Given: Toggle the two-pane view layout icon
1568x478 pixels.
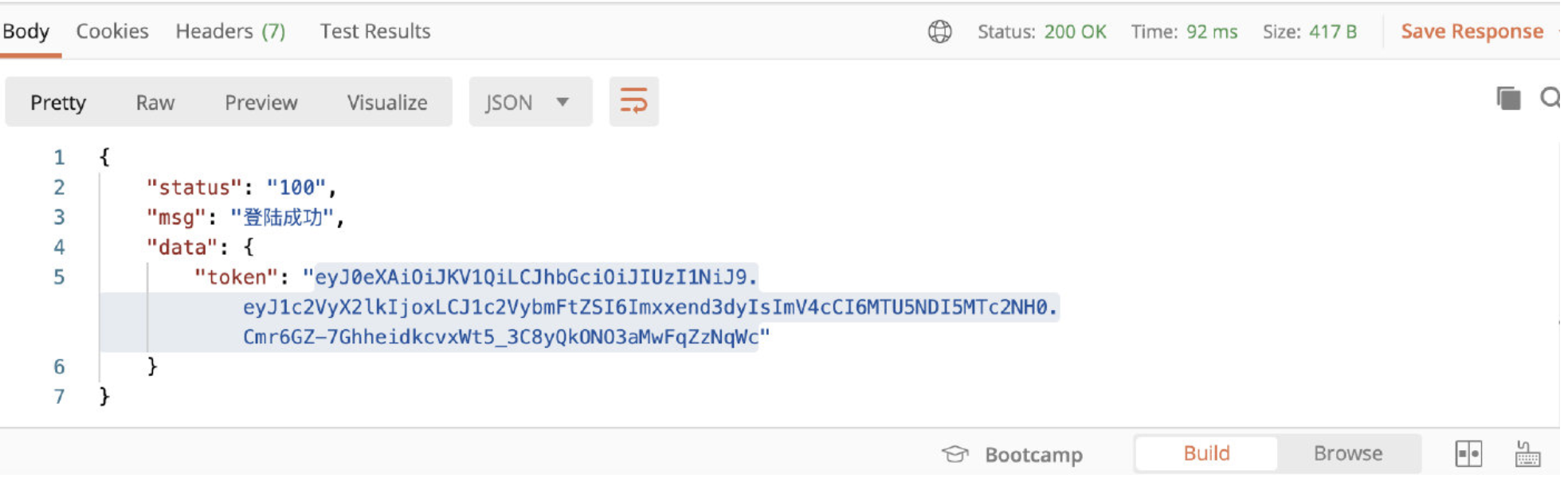Looking at the screenshot, I should click(1468, 454).
